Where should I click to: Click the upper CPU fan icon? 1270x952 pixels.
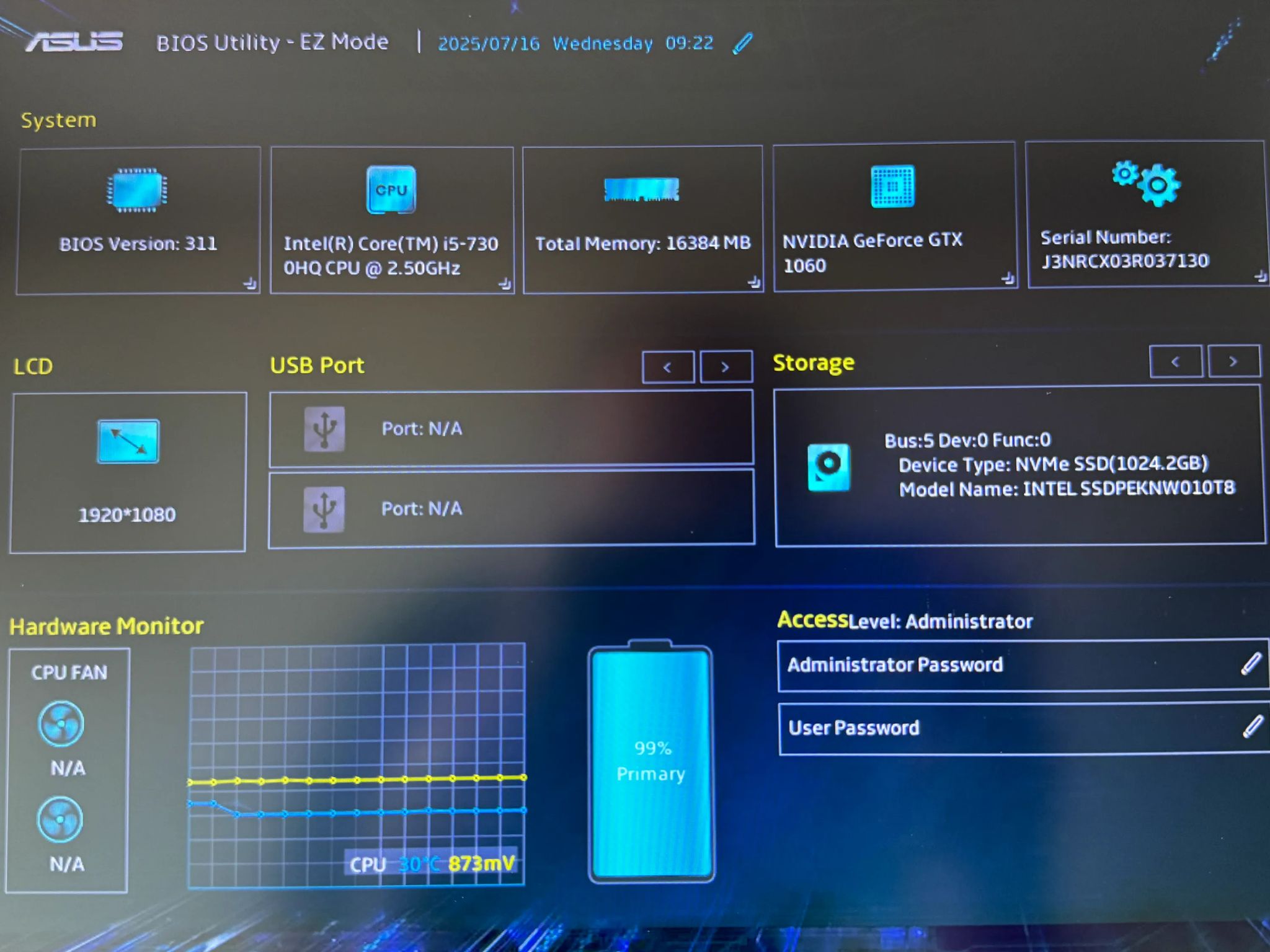61,723
